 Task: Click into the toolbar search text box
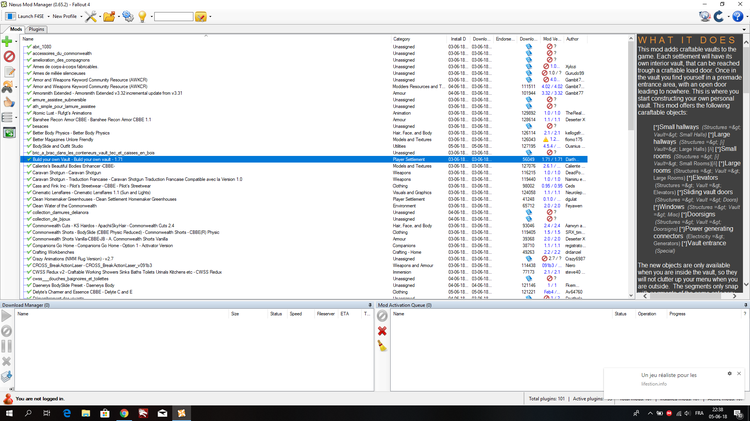tap(174, 17)
